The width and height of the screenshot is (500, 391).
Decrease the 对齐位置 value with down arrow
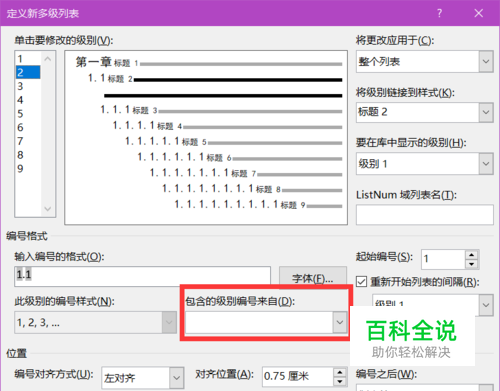339,382
